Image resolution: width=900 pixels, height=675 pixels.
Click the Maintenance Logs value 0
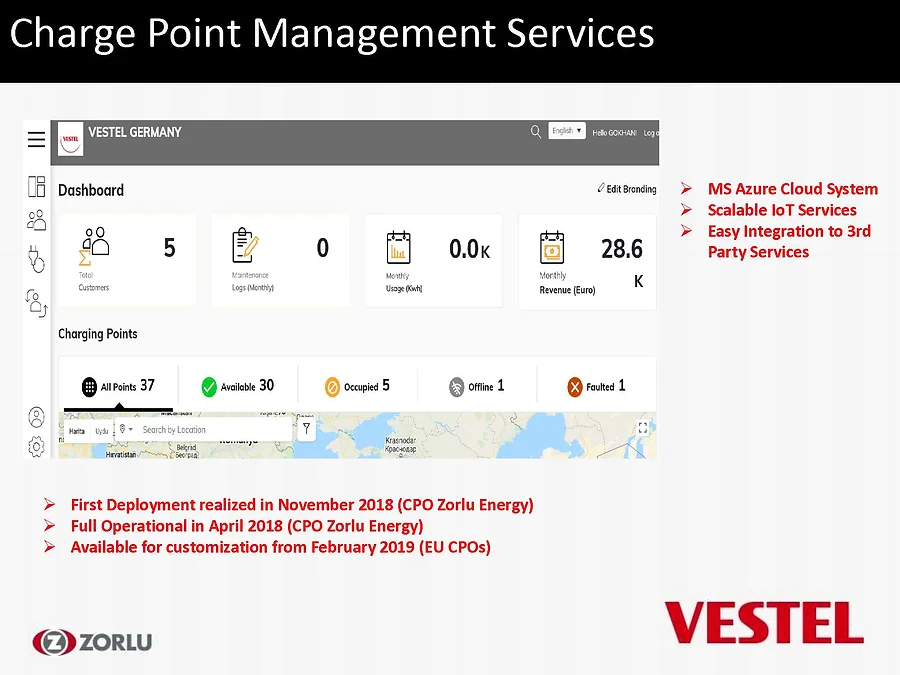click(323, 248)
